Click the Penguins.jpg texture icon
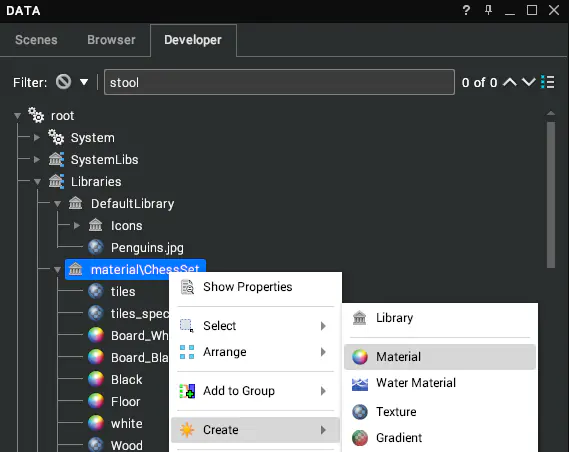 96,247
